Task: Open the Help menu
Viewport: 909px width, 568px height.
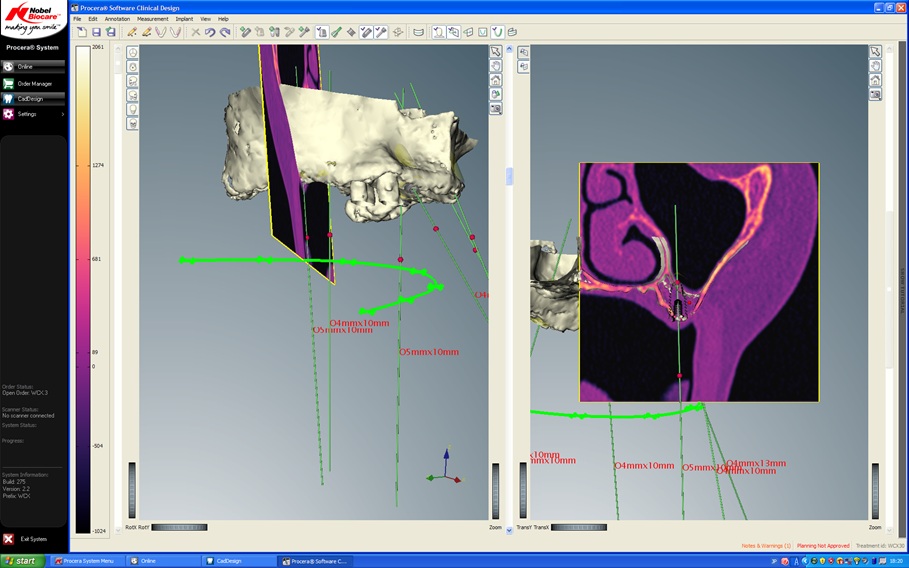Action: coord(223,19)
